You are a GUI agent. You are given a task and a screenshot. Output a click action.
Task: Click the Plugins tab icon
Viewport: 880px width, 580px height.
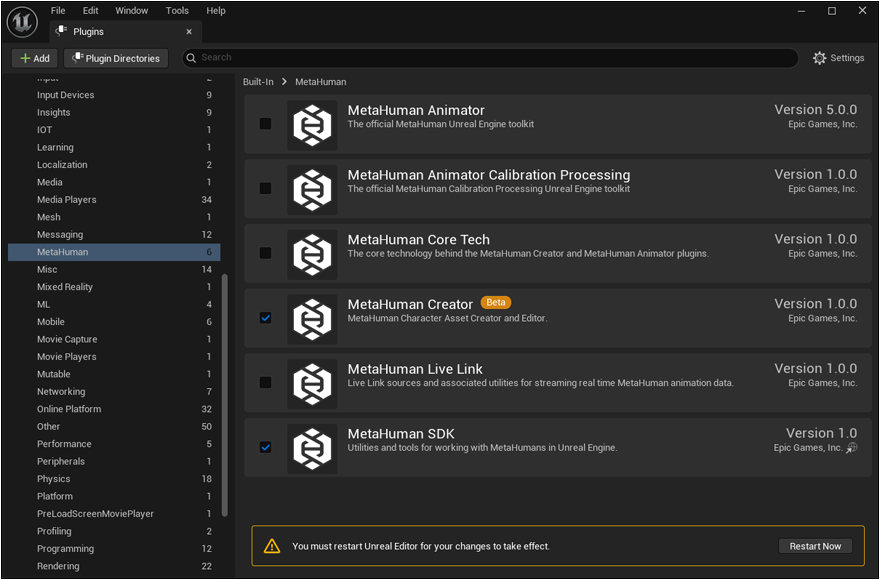[x=62, y=31]
